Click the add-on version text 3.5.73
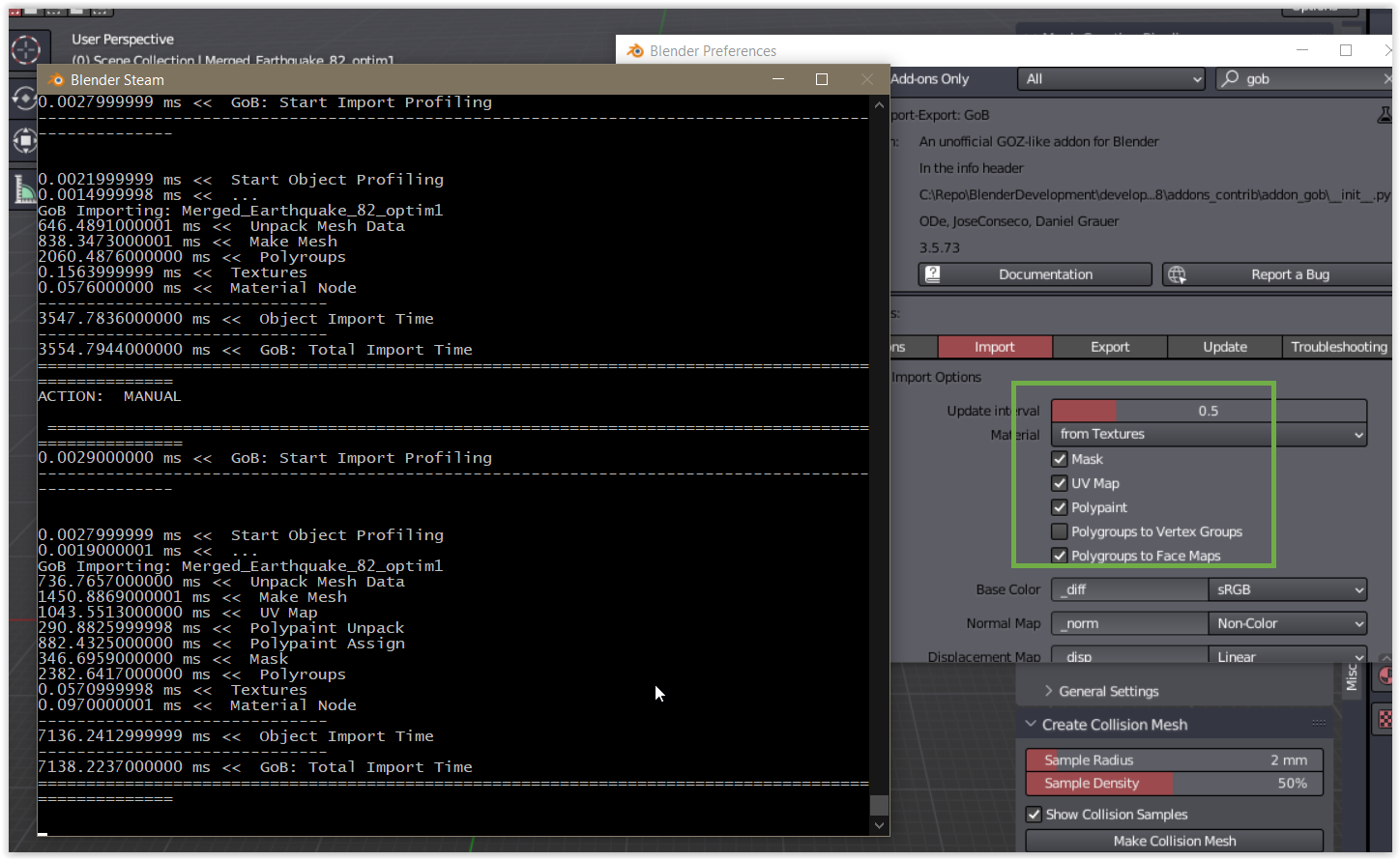The image size is (1400, 860). (940, 247)
